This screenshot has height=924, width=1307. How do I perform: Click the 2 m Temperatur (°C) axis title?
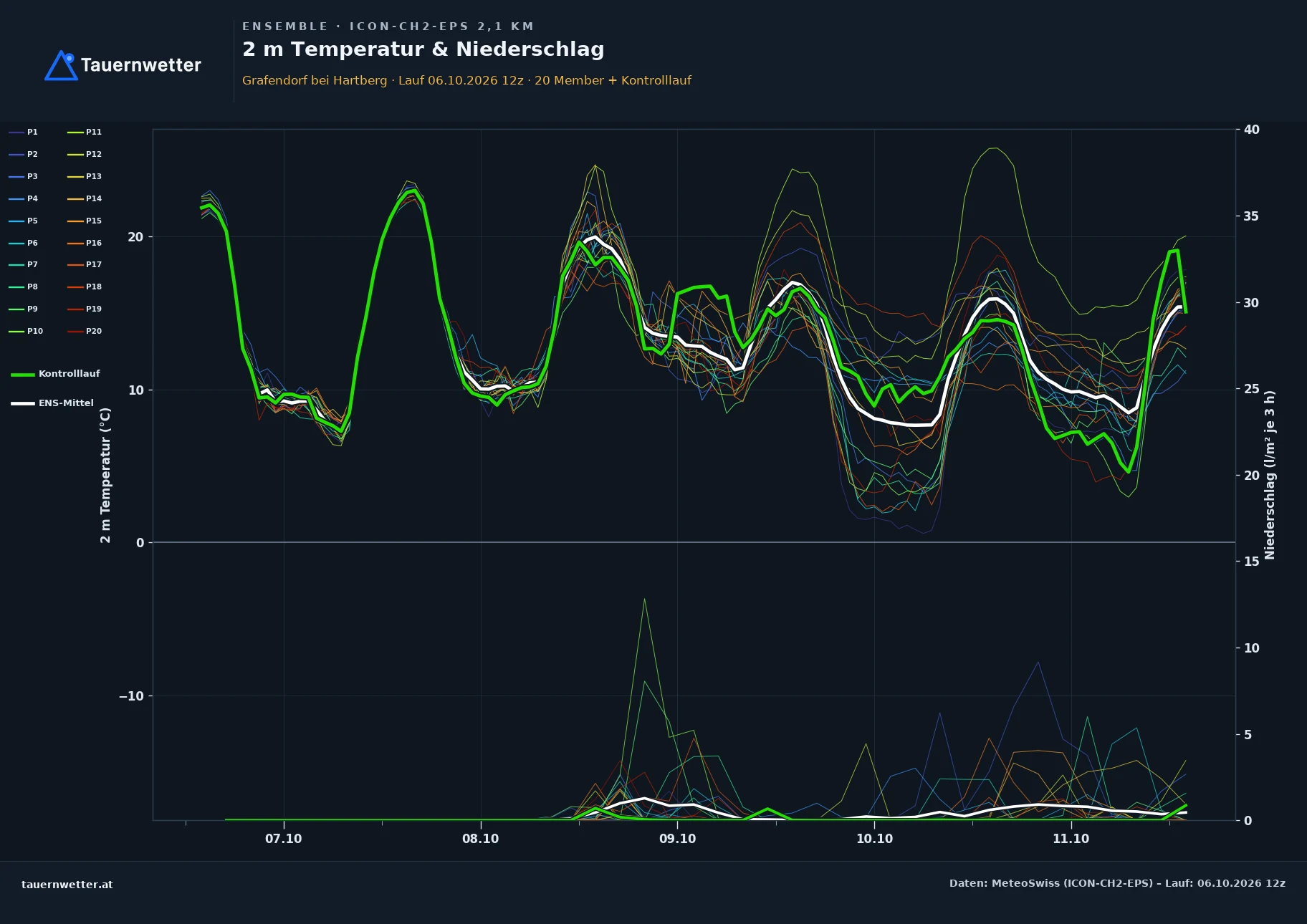point(105,476)
